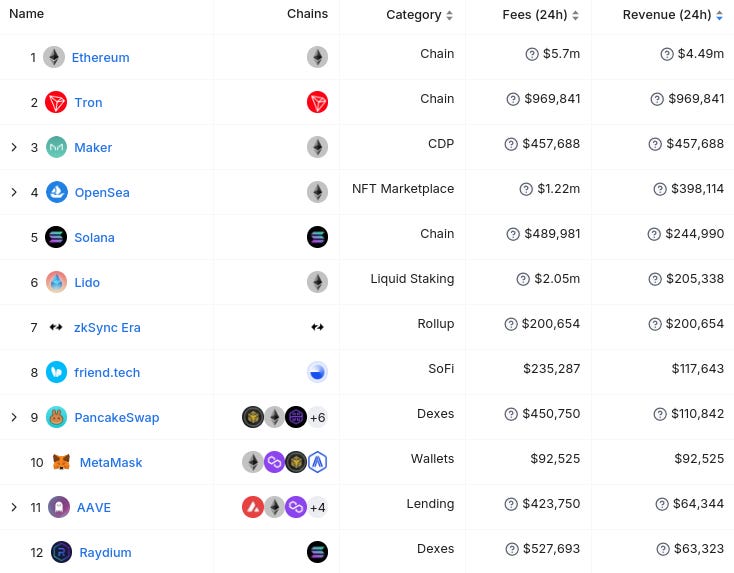Click the help icon next to Tron revenue $969,841
This screenshot has width=734, height=573.
(657, 99)
